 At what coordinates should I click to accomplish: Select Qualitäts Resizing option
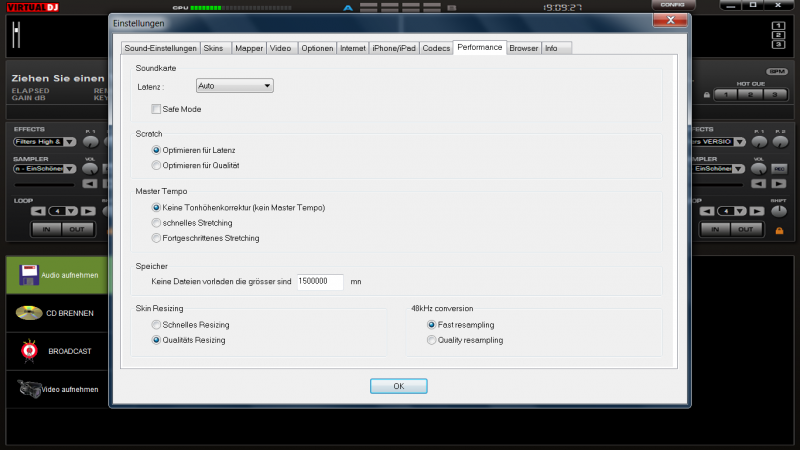coord(156,340)
